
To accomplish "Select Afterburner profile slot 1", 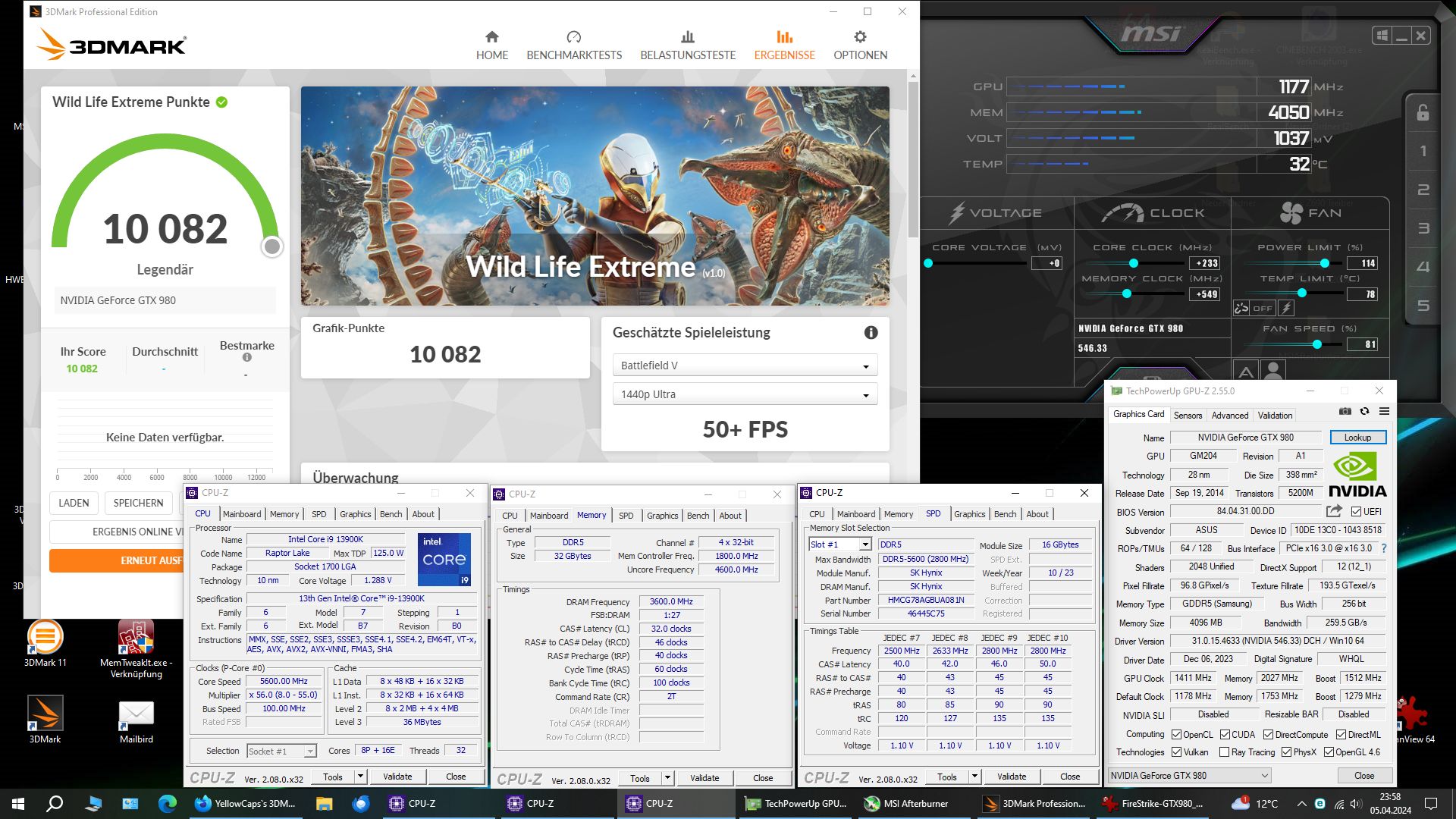I will pos(1423,151).
